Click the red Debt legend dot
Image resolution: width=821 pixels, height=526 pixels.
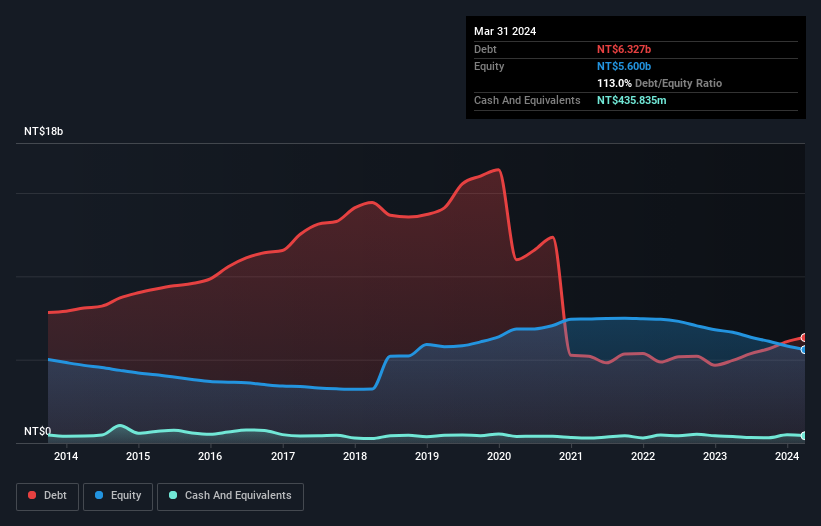(32, 495)
